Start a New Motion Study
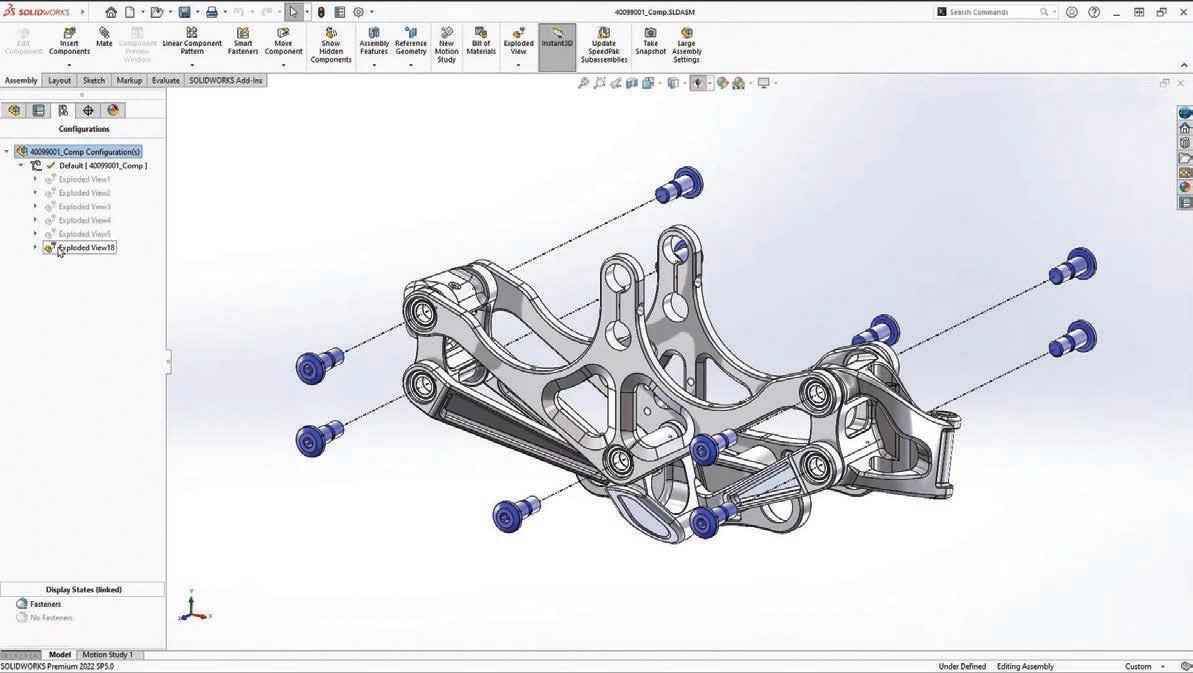Image resolution: width=1193 pixels, height=673 pixels. coord(447,45)
